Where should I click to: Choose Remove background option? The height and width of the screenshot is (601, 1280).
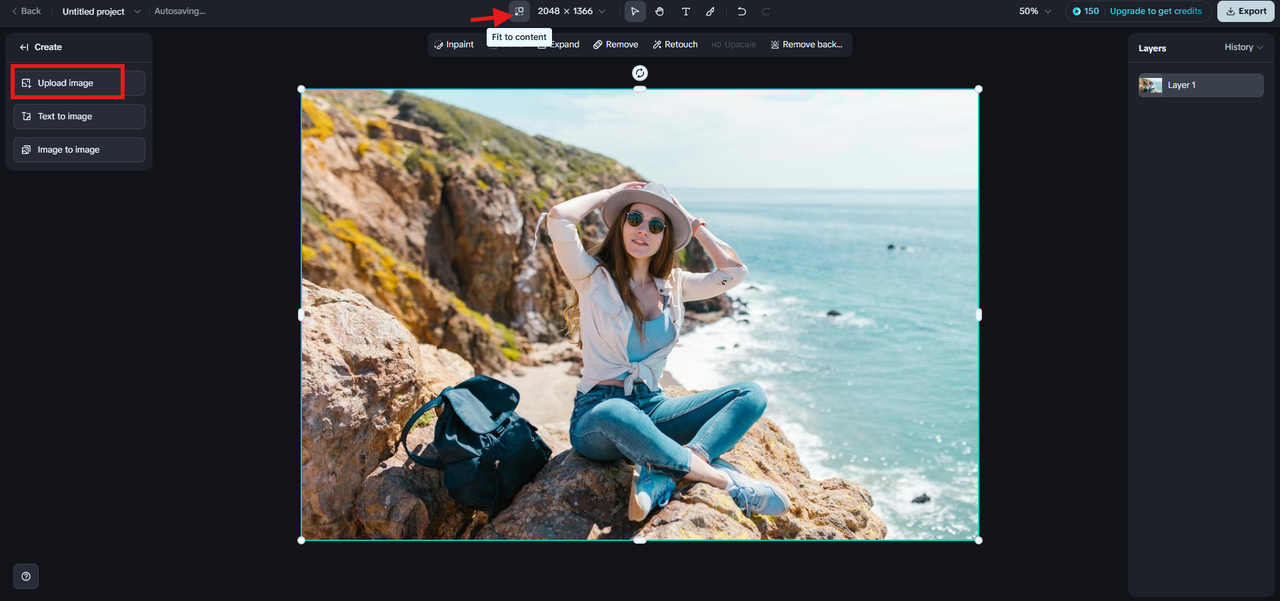pos(806,44)
